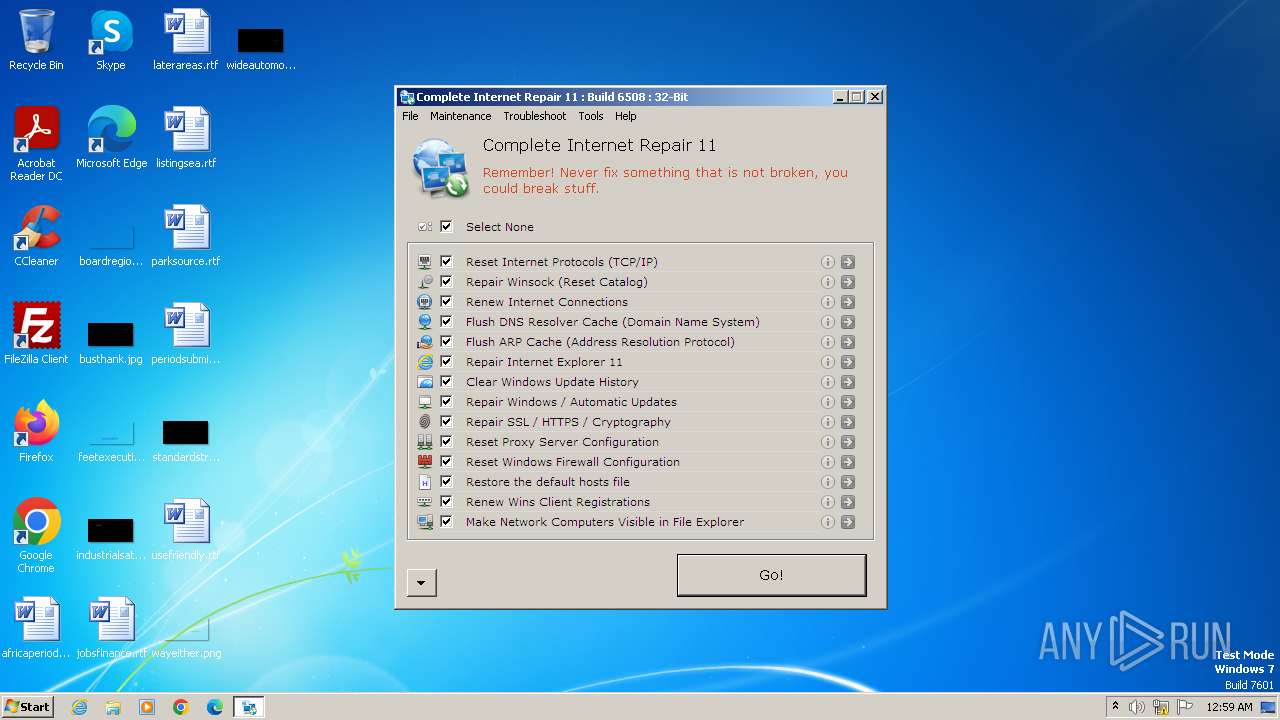
Task: Run arrow for Renew Wins Client Registrations
Action: tap(848, 502)
